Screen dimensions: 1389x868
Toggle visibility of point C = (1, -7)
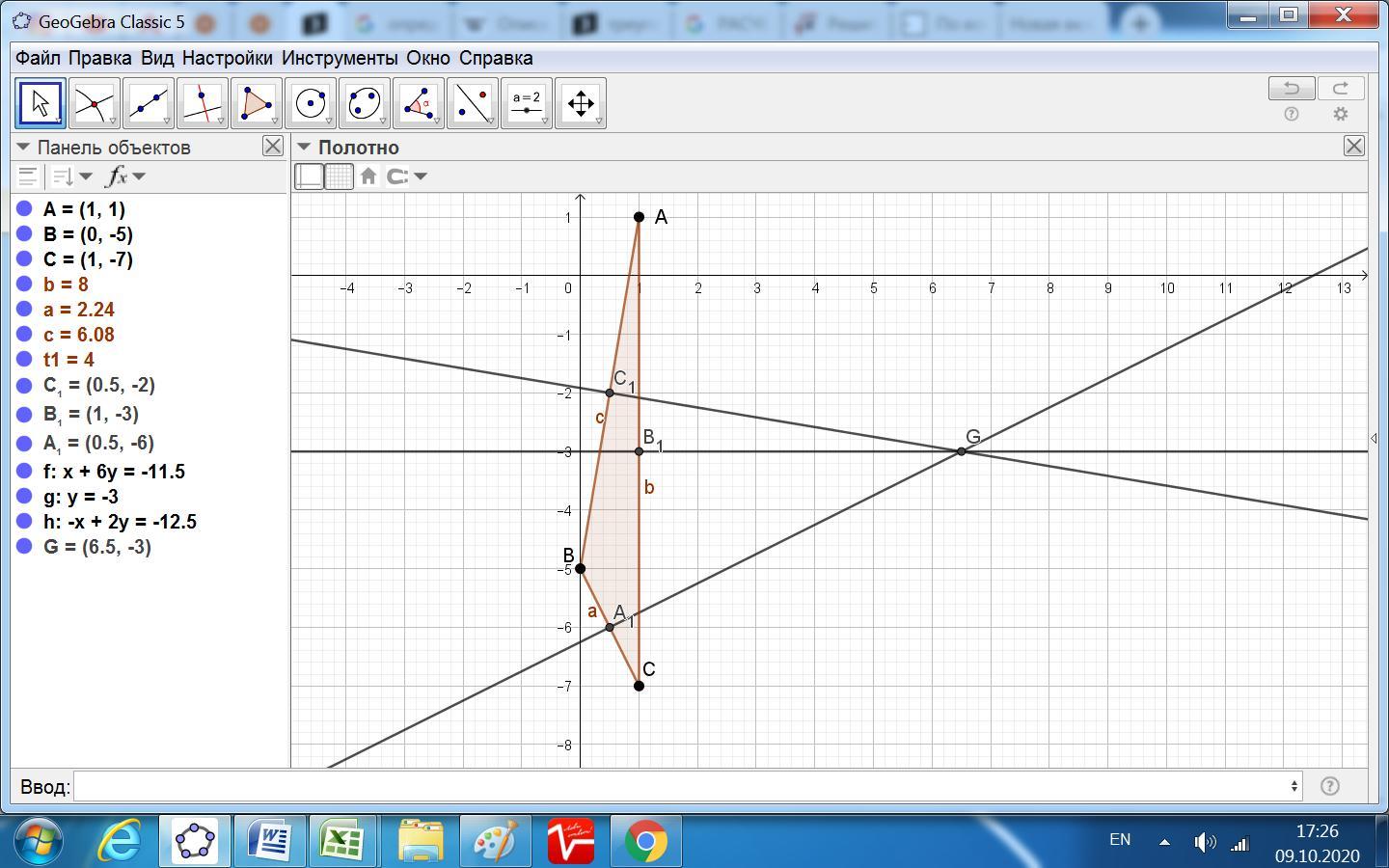click(x=25, y=259)
